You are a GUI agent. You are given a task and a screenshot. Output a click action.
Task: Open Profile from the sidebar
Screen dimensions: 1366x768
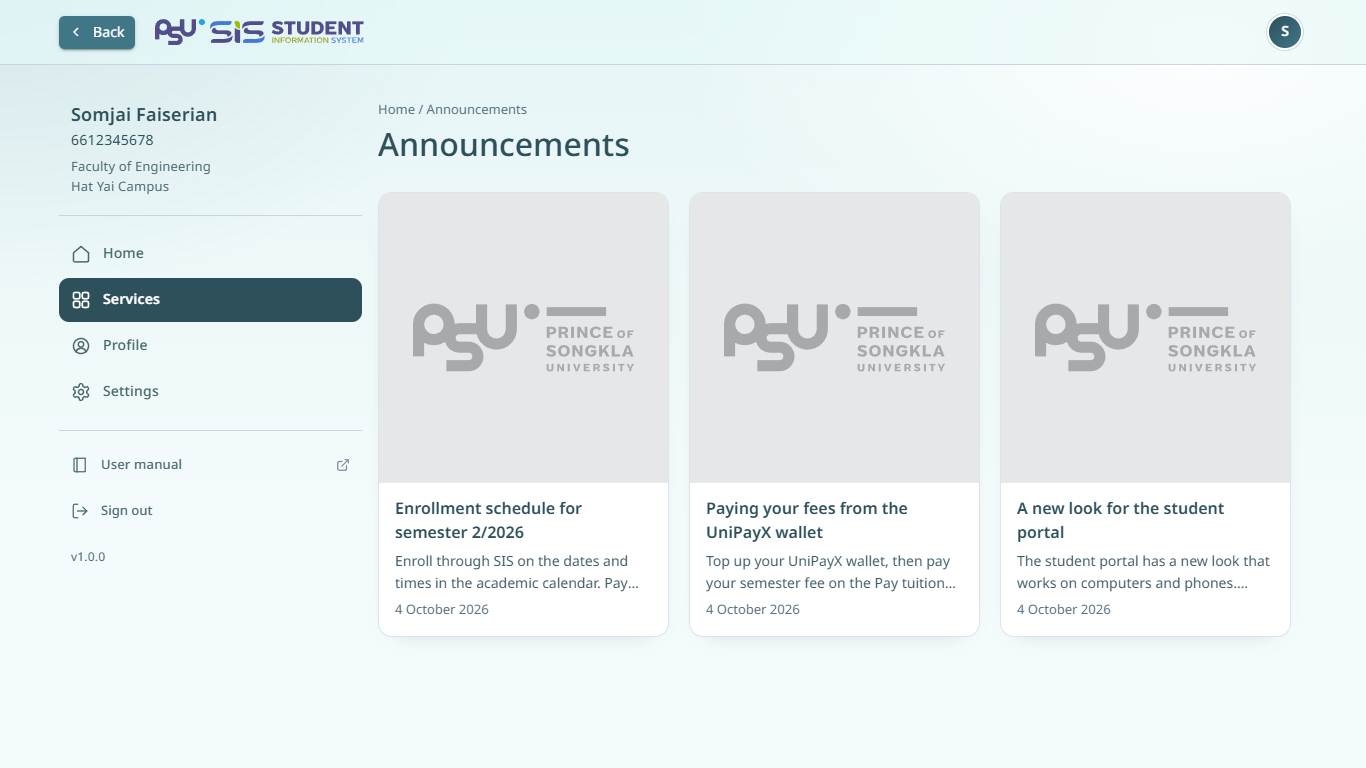pyautogui.click(x=210, y=346)
